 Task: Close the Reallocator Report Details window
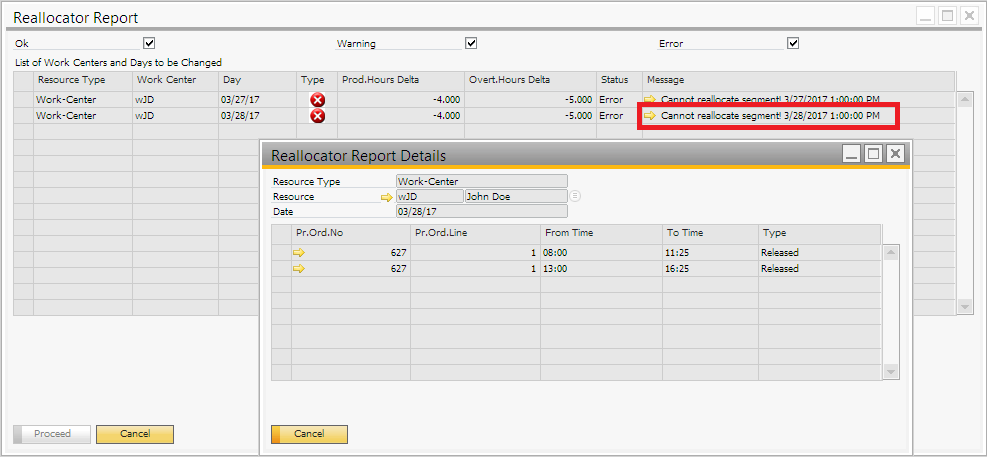tap(895, 153)
